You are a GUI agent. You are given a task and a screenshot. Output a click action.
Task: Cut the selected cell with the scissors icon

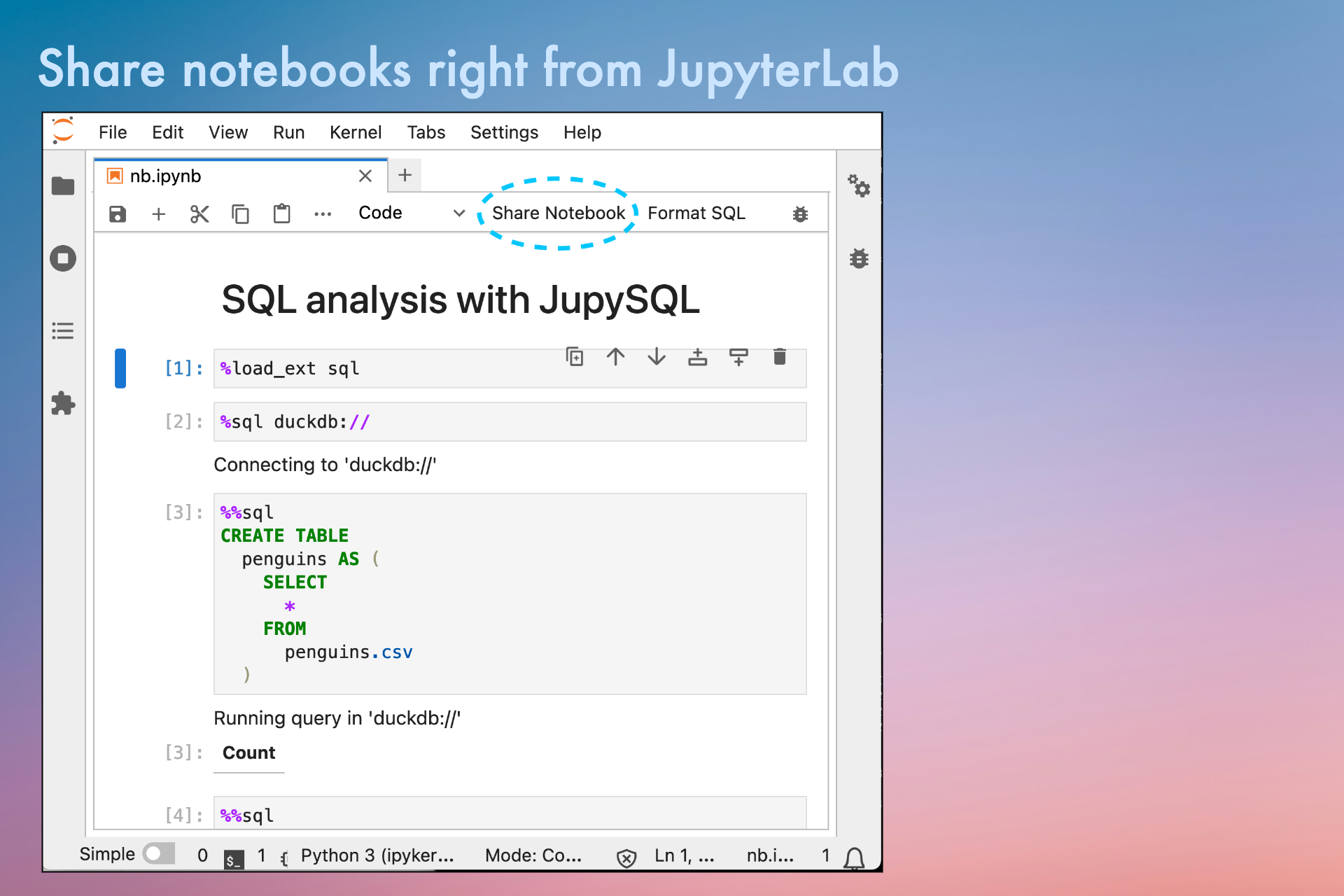pos(199,213)
